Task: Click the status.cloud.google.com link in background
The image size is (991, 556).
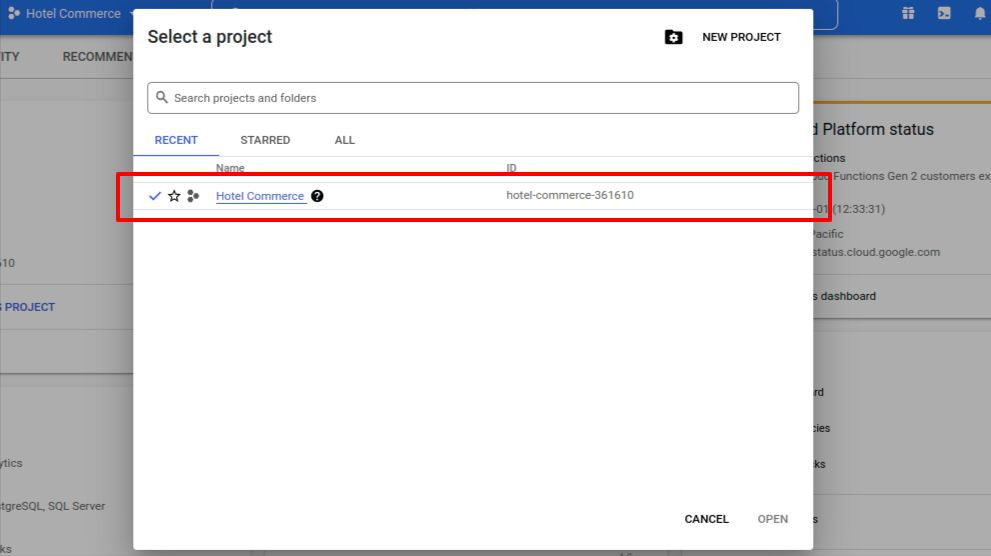Action: (877, 252)
